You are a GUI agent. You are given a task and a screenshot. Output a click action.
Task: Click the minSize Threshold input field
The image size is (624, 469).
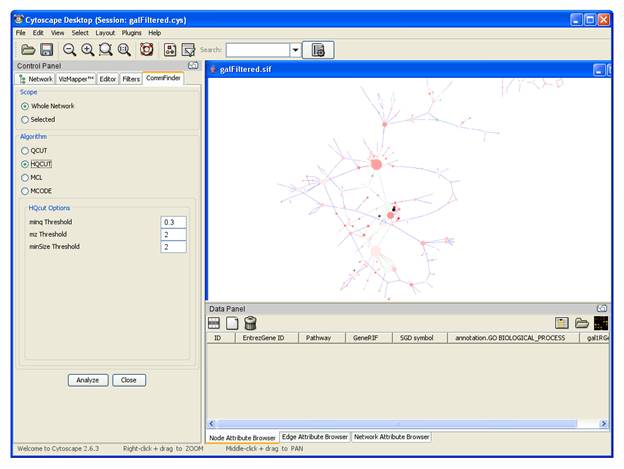pyautogui.click(x=174, y=247)
